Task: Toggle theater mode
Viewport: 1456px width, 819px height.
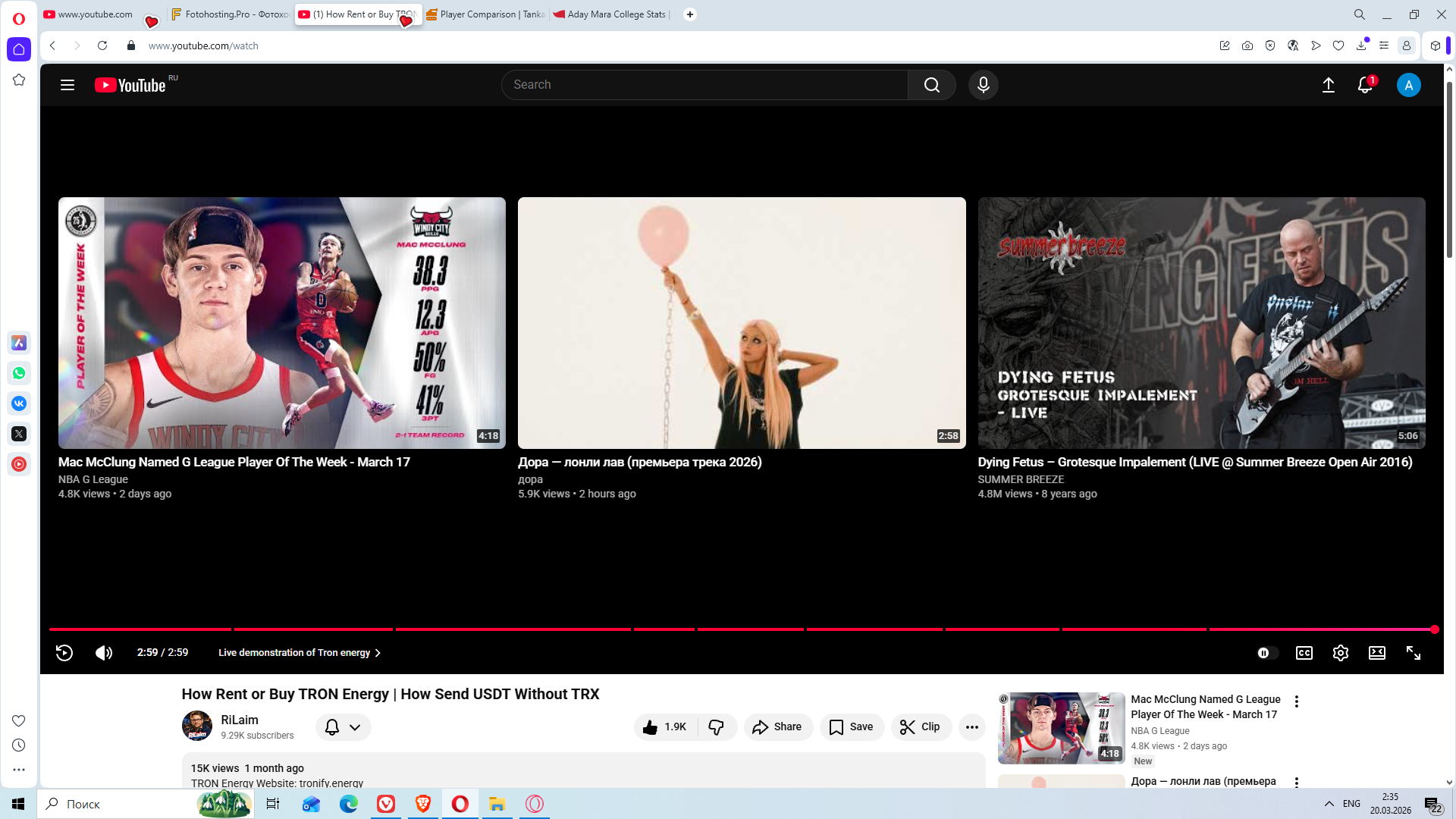Action: click(1376, 653)
